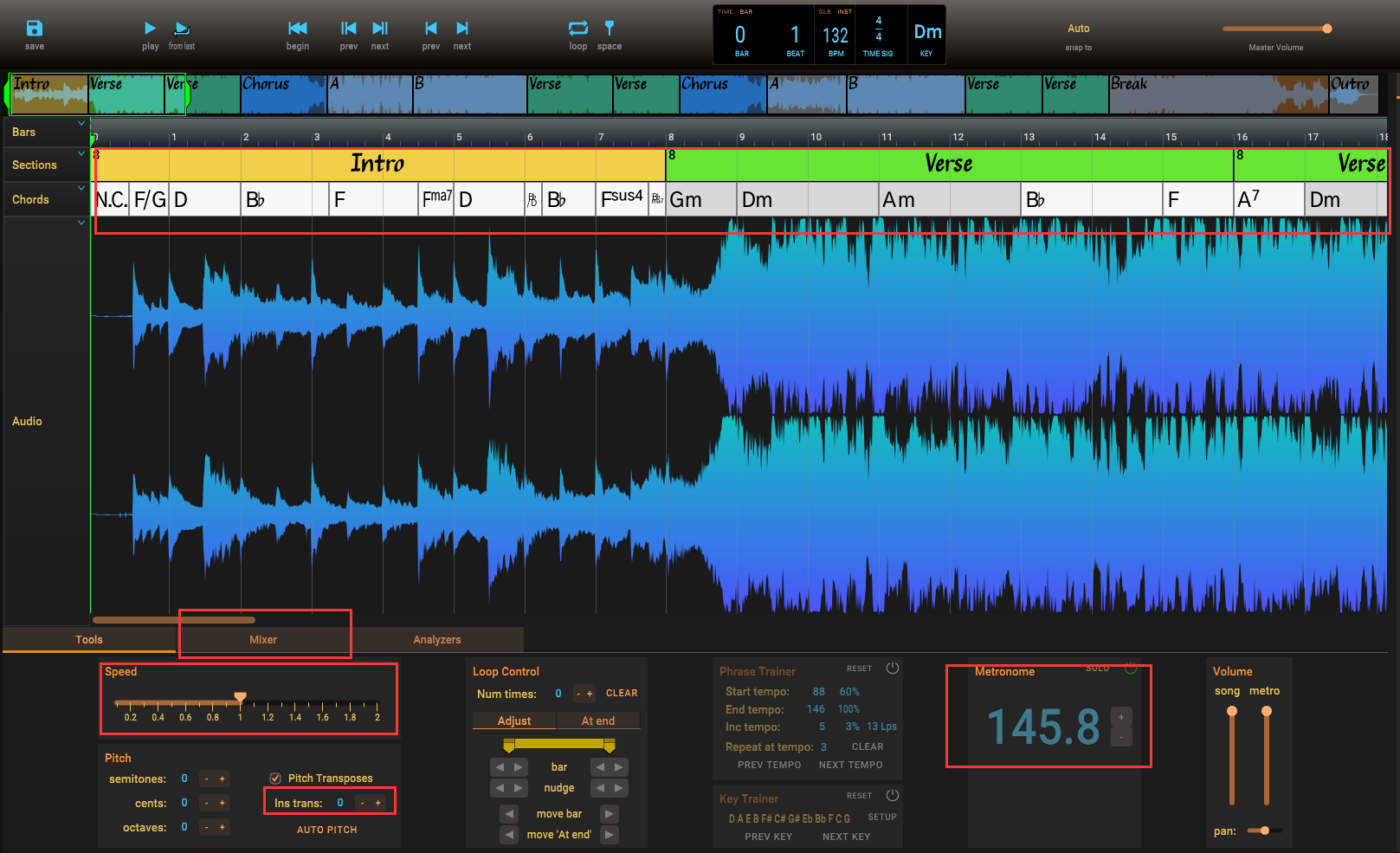Image resolution: width=1400 pixels, height=853 pixels.
Task: Select the Chorus section in song overview
Action: click(x=283, y=94)
